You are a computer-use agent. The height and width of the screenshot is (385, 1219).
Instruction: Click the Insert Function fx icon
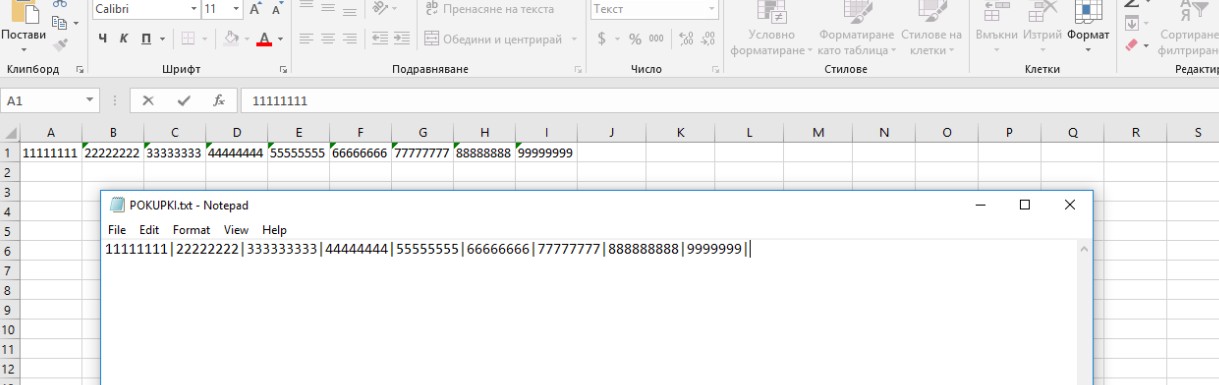pyautogui.click(x=217, y=101)
